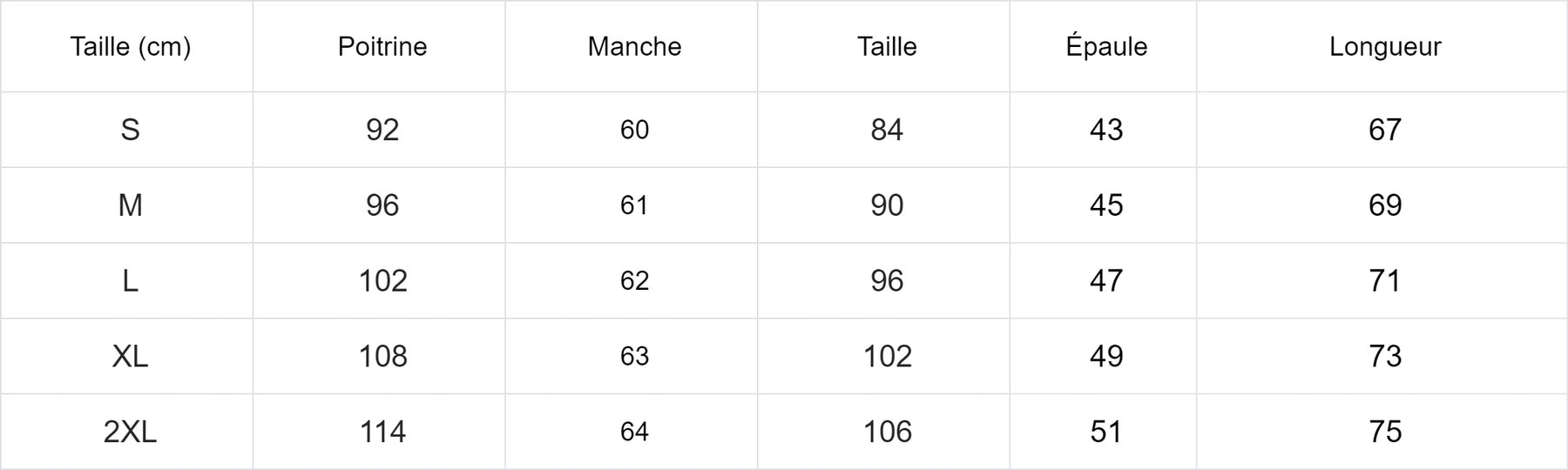Click the Longueur column header
Image resolution: width=1568 pixels, height=470 pixels.
click(x=1385, y=46)
